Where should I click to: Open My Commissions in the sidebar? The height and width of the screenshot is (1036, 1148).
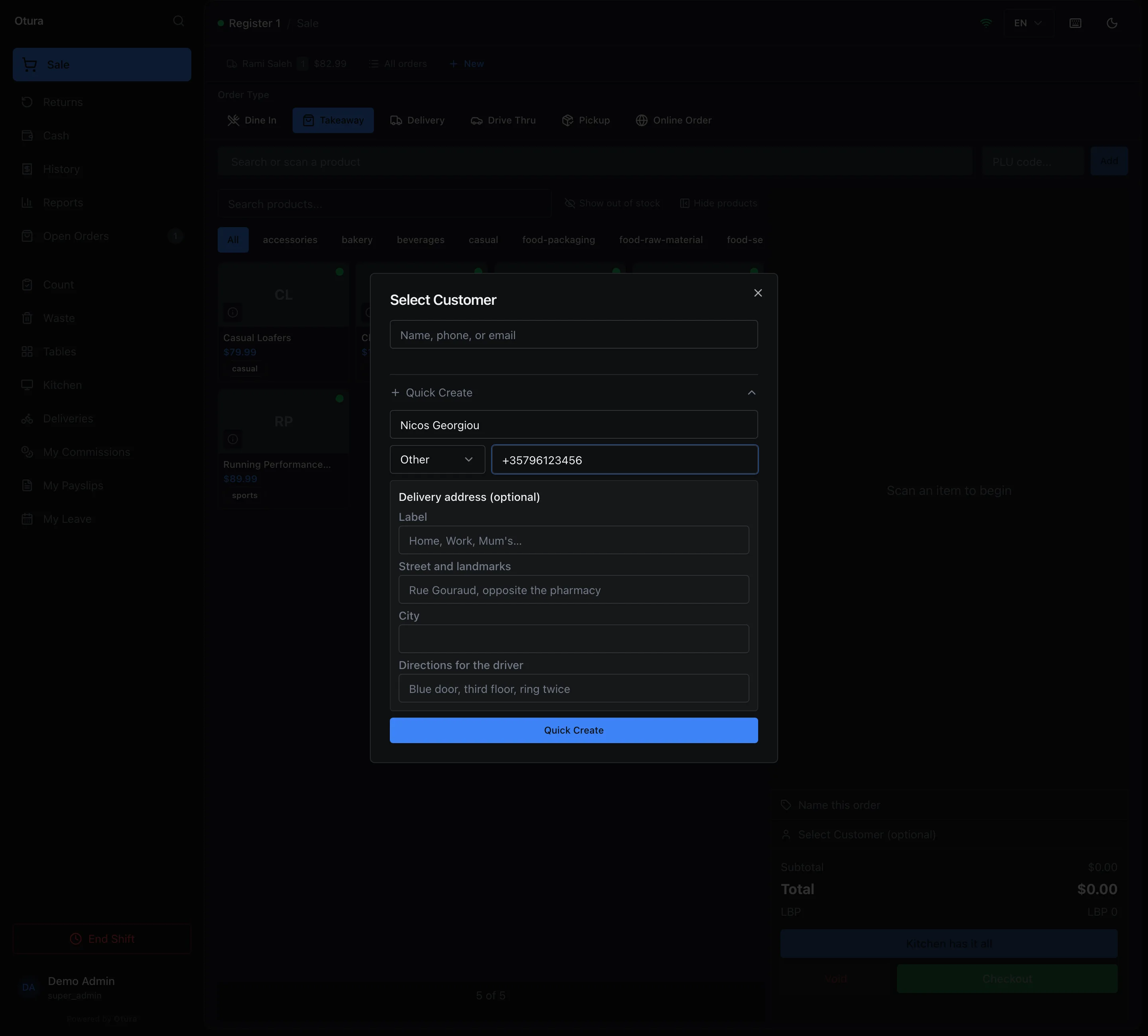[102, 452]
